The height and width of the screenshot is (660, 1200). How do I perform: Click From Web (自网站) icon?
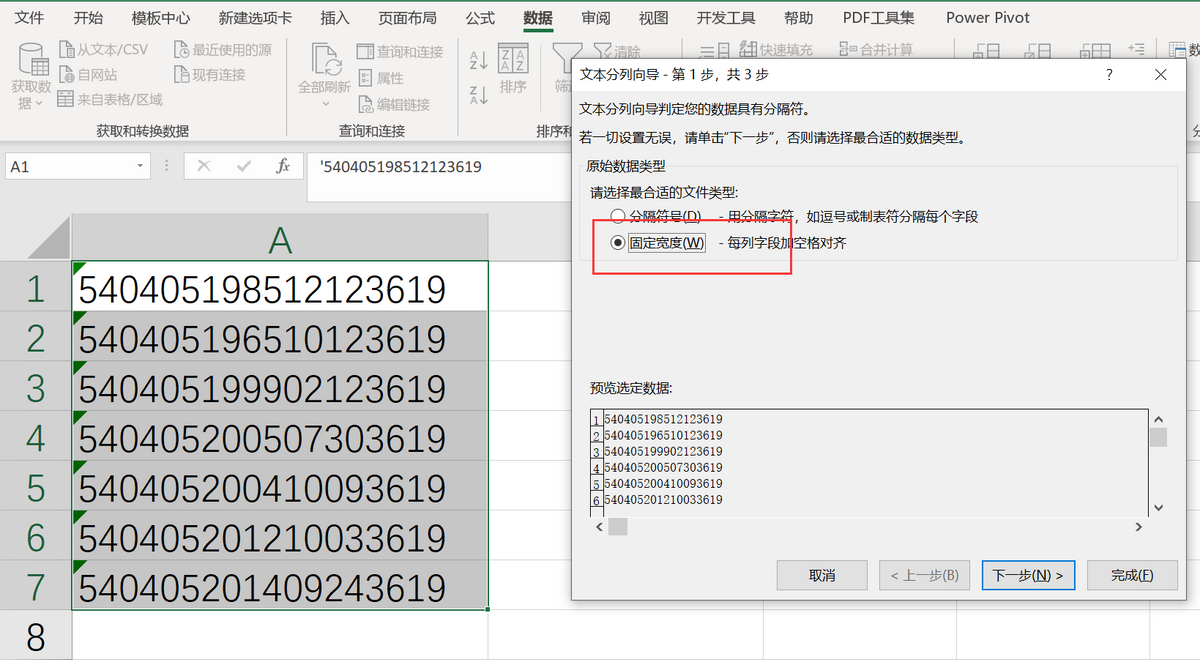click(x=67, y=75)
